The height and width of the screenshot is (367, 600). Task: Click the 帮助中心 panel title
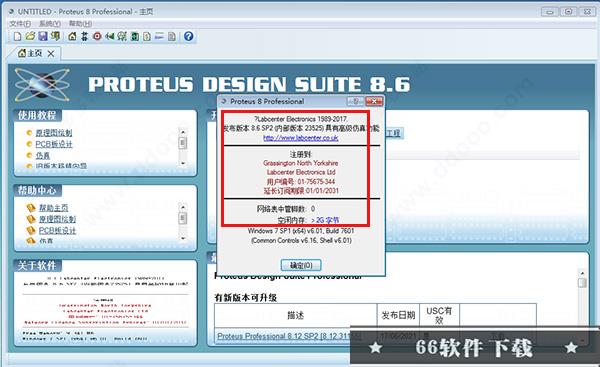point(37,190)
